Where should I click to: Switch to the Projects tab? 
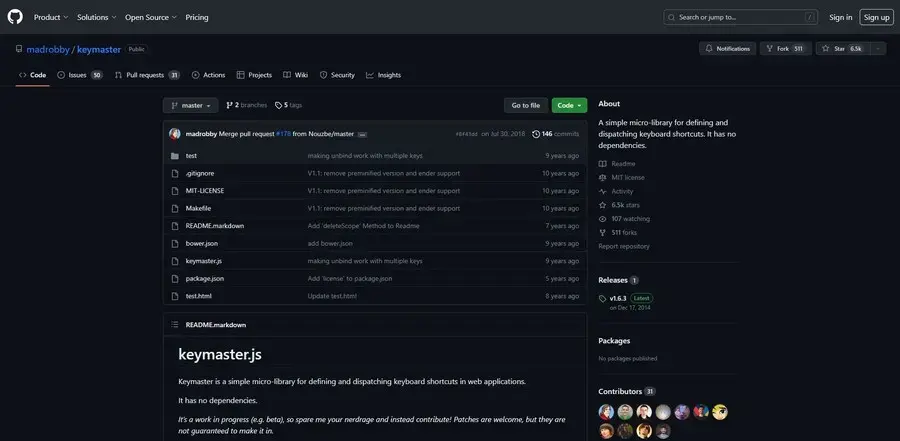coord(254,75)
